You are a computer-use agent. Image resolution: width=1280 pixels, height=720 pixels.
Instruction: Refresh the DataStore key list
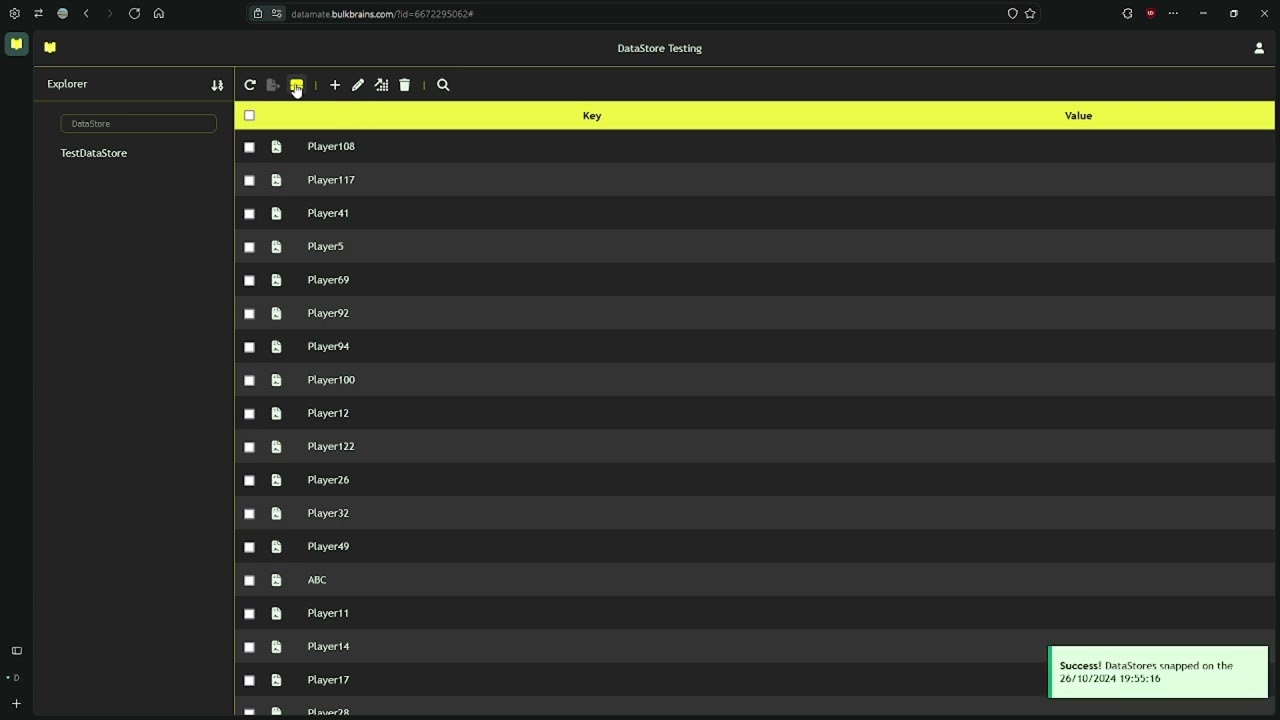pos(250,85)
